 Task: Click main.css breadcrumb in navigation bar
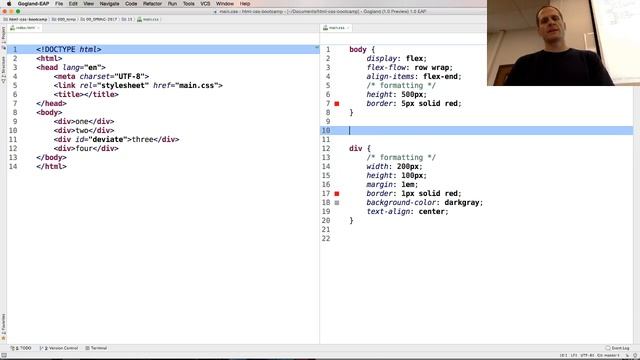click(x=148, y=19)
